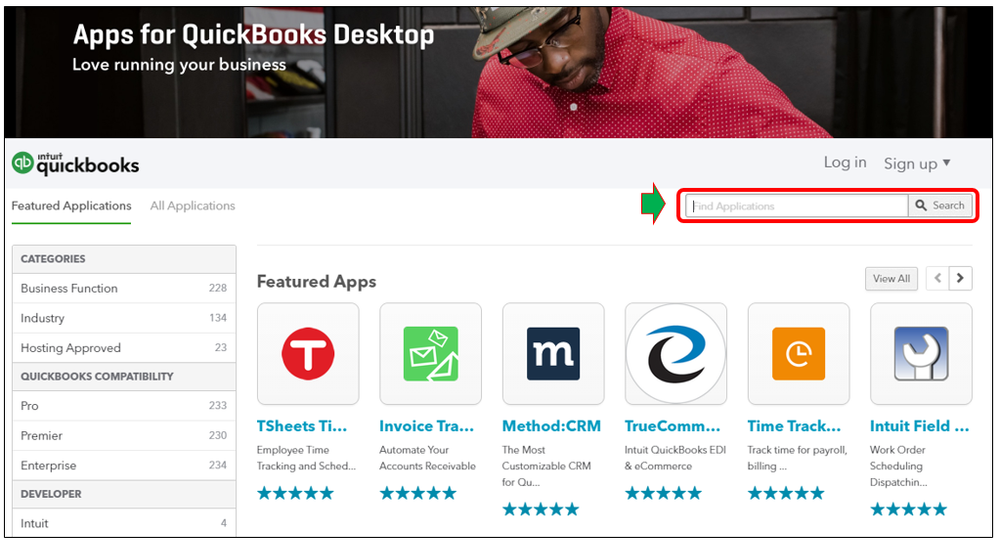Image resolution: width=999 pixels, height=542 pixels.
Task: Select the Hosting Approved category
Action: [x=124, y=348]
